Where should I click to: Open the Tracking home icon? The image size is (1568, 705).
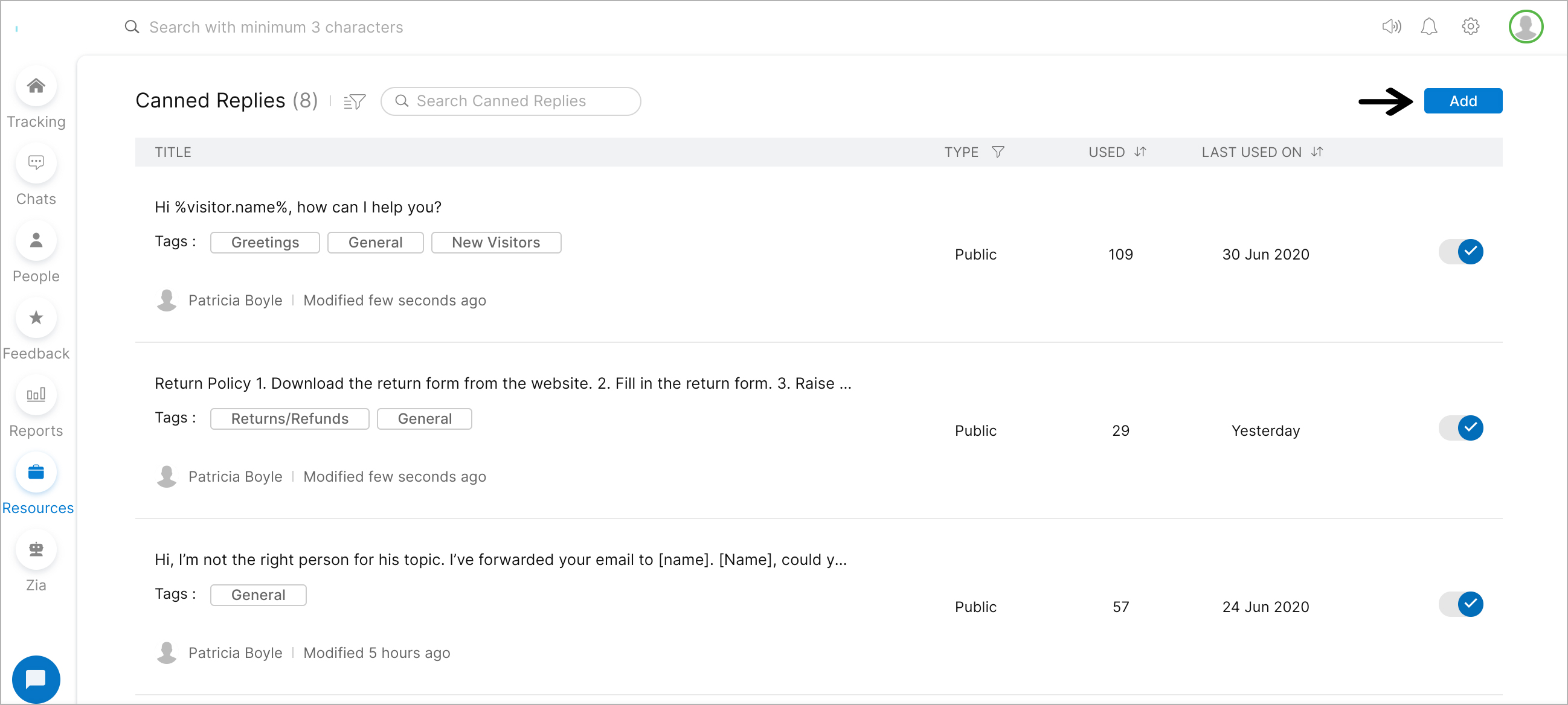click(x=36, y=86)
